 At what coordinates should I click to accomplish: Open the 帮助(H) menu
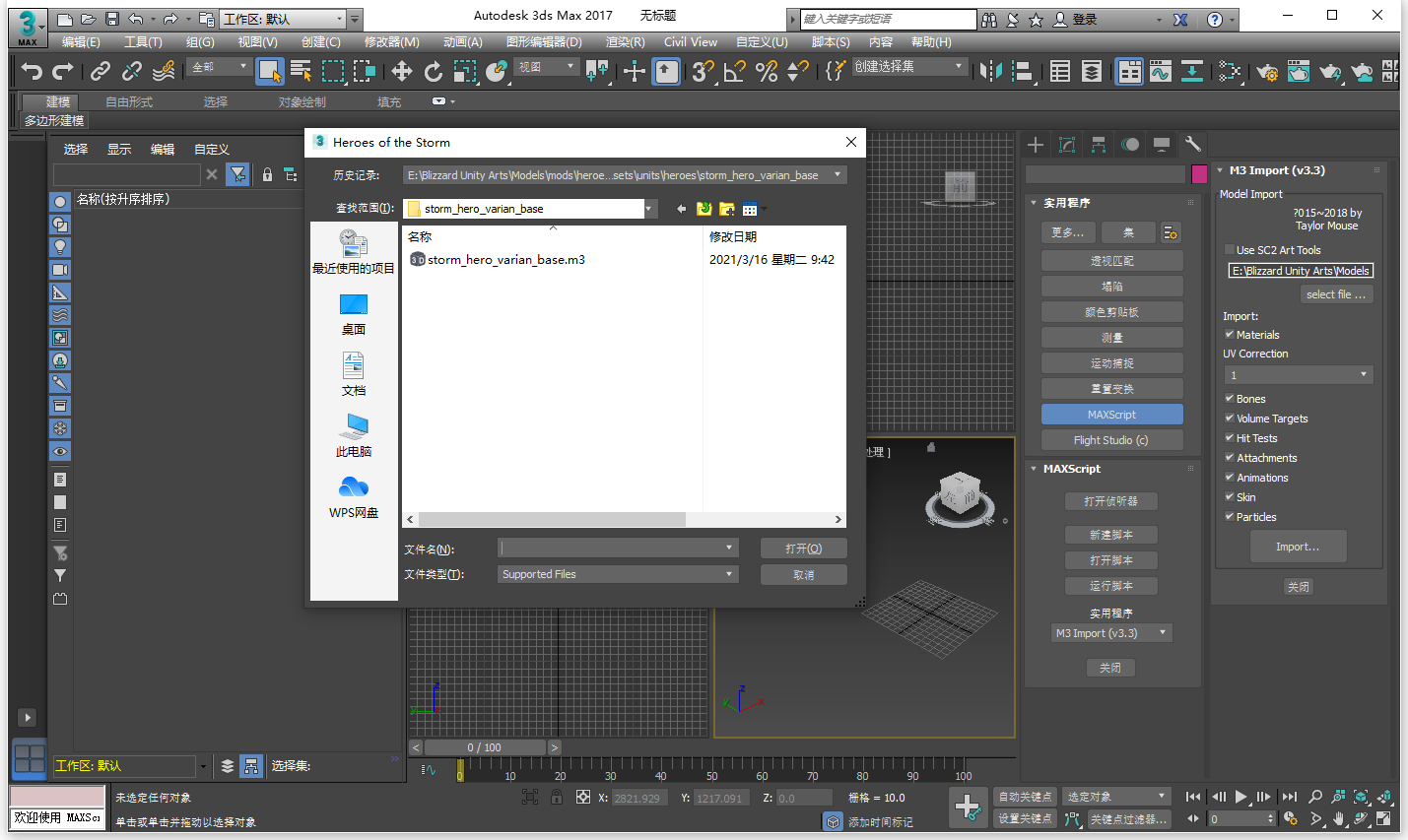click(931, 42)
